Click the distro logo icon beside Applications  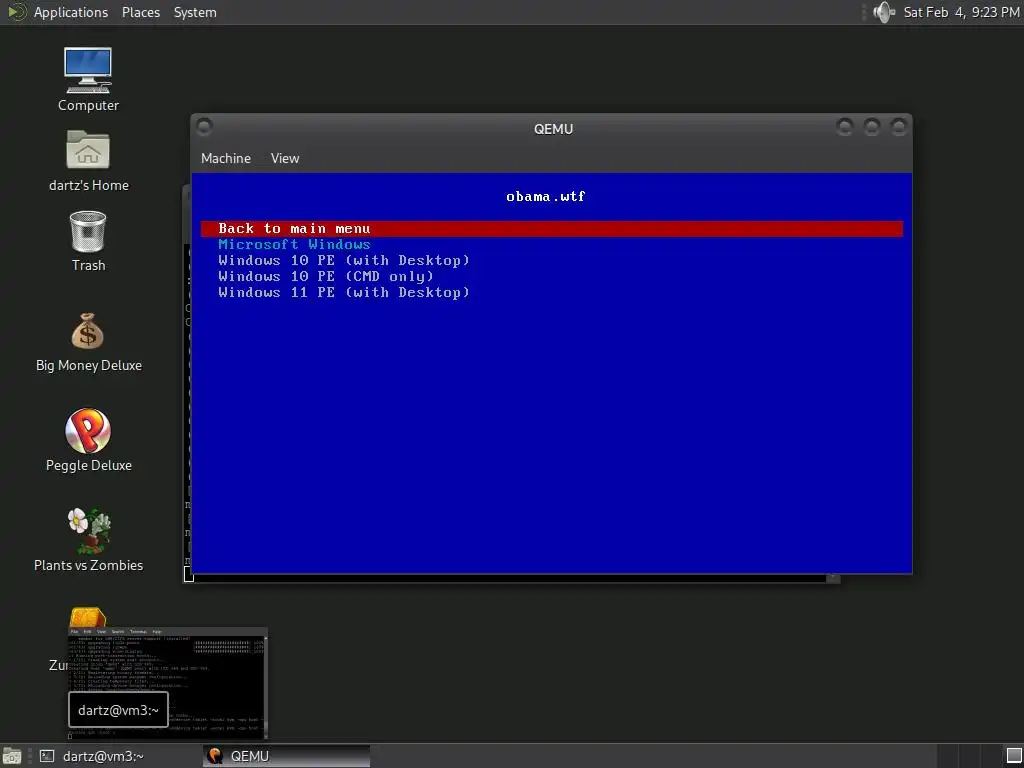tap(16, 12)
